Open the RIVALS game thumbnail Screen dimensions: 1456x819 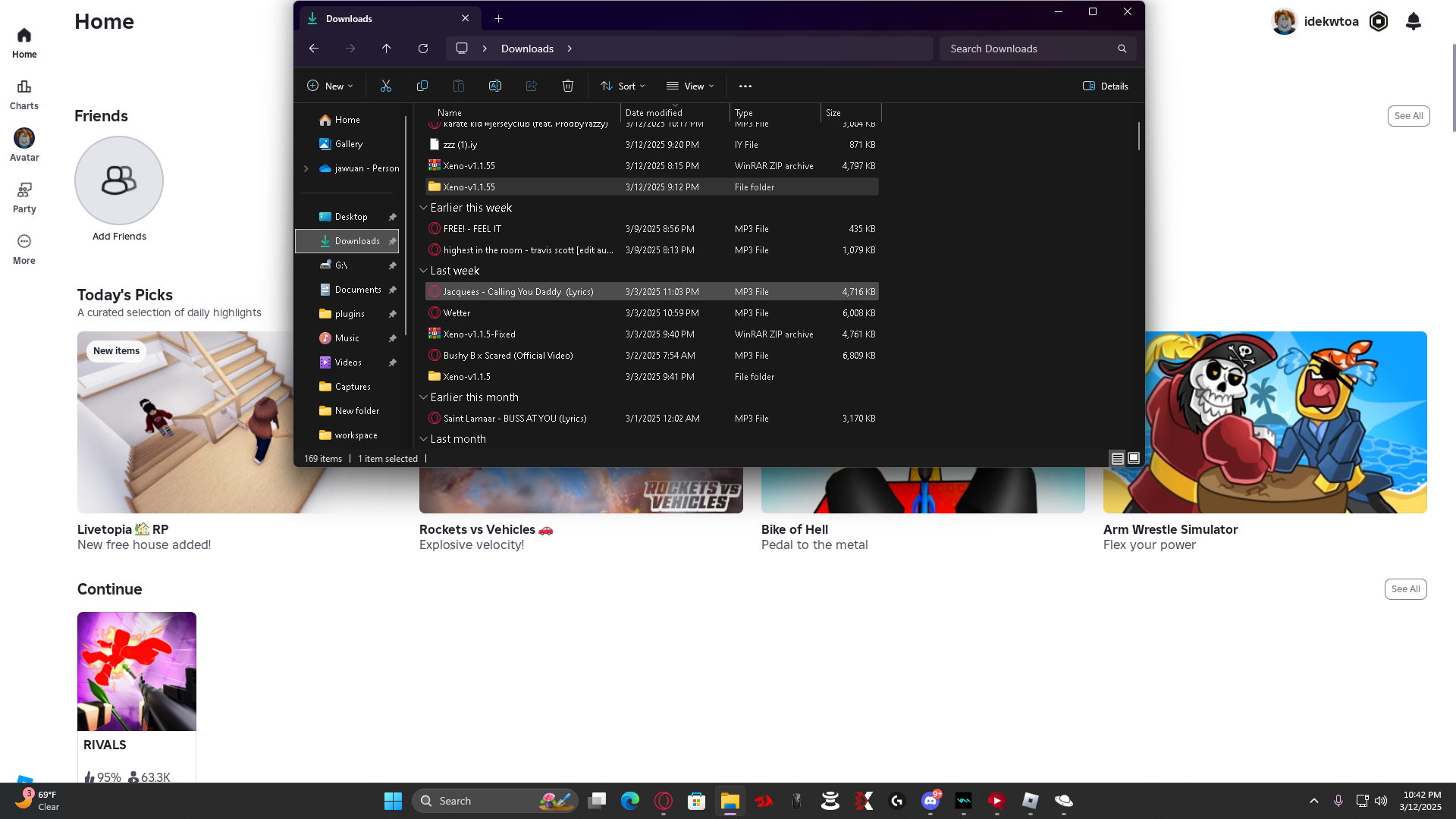click(136, 671)
